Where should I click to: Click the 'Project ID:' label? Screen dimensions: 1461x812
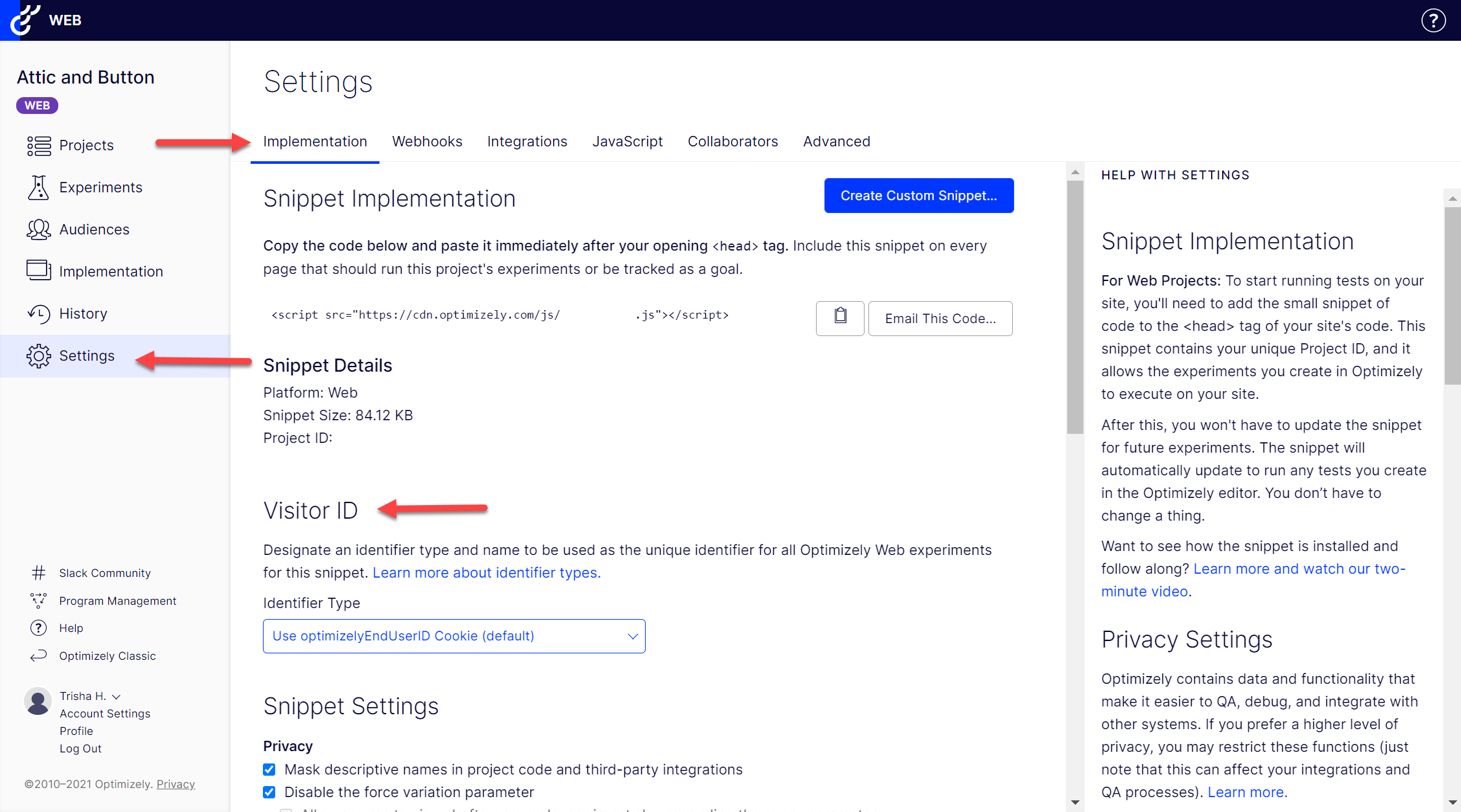[298, 438]
